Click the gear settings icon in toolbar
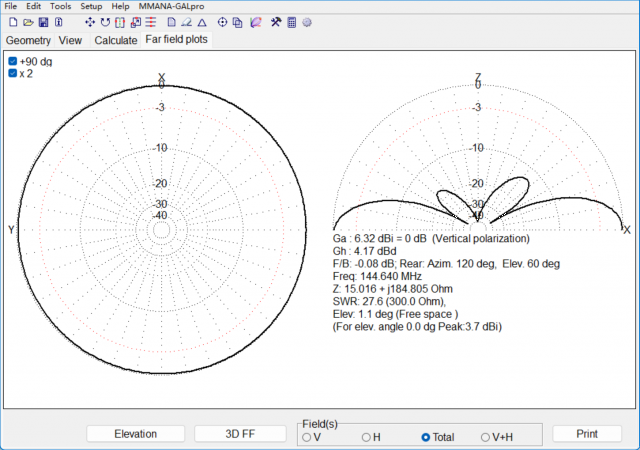 [307, 22]
